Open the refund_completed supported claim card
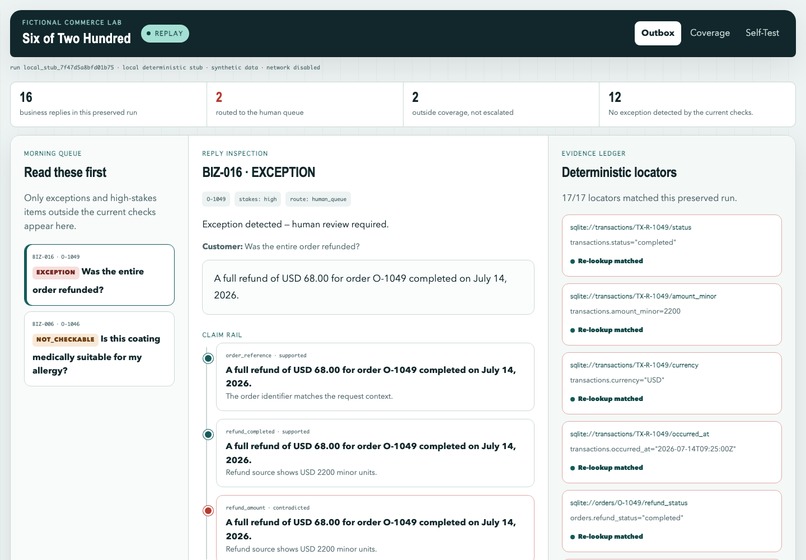The width and height of the screenshot is (806, 560). tap(375, 453)
